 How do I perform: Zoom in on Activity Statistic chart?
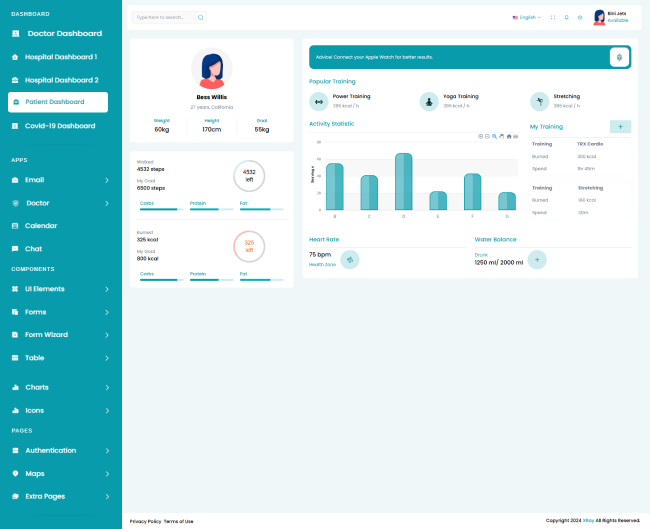480,136
